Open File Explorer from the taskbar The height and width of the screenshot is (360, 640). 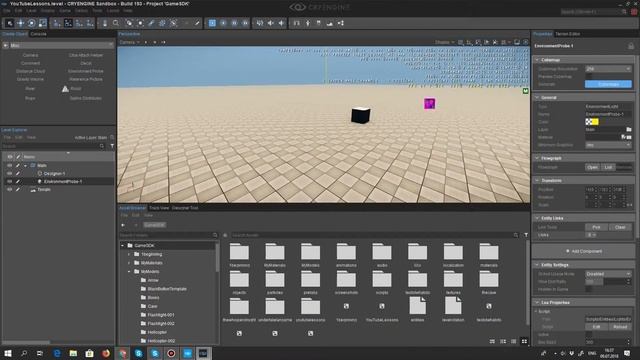pyautogui.click(x=73, y=353)
